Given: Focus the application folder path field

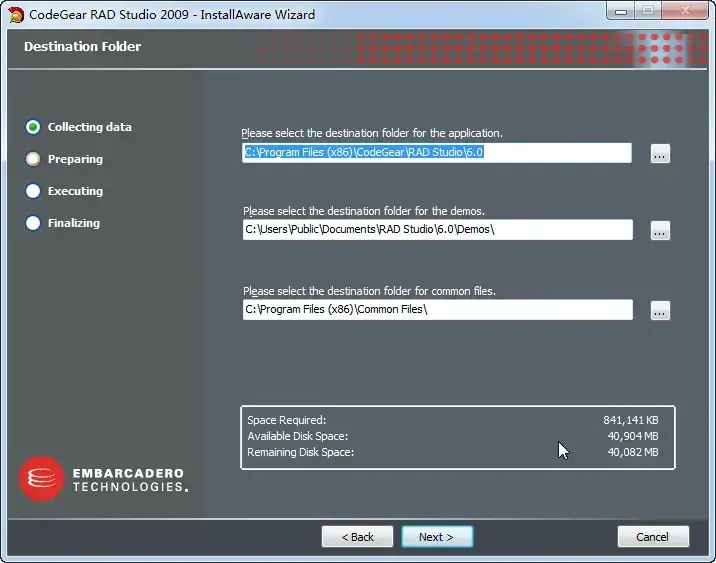Looking at the screenshot, I should coord(437,153).
